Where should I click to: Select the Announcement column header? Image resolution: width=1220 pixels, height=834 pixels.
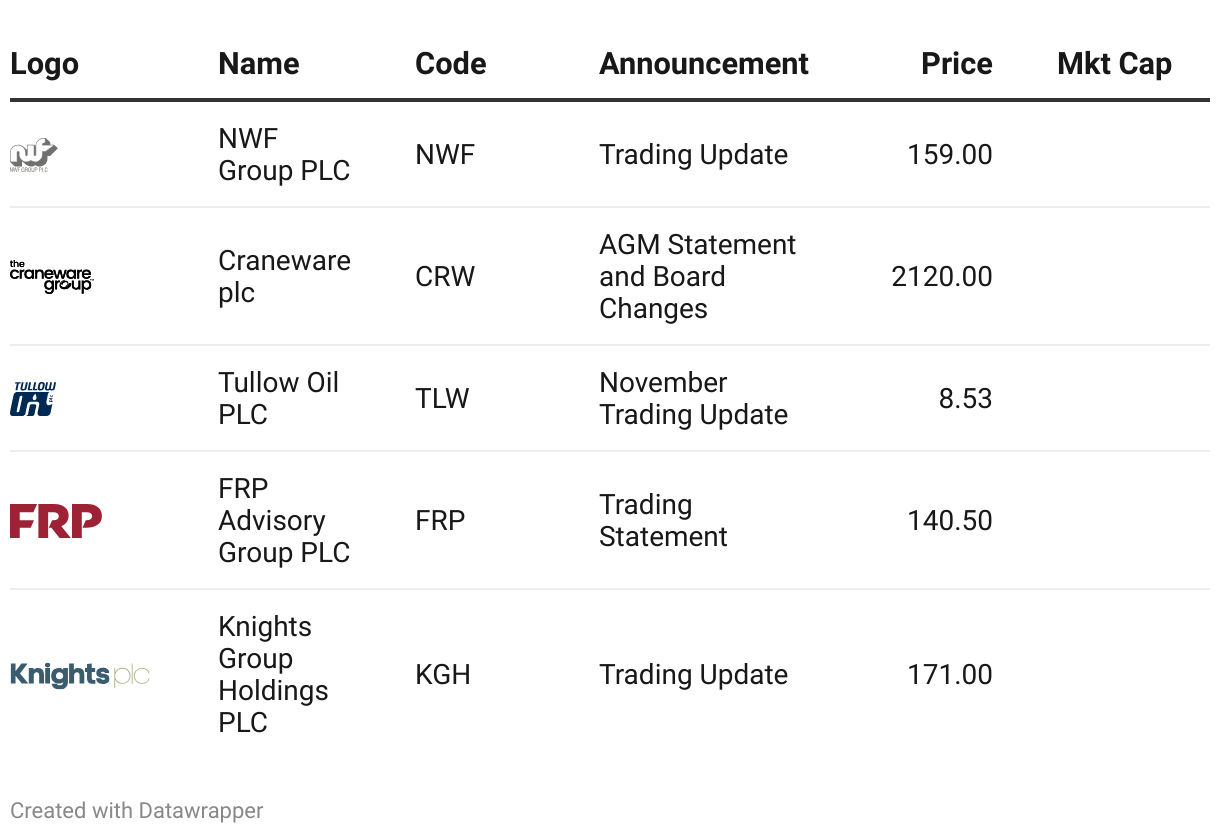click(703, 64)
